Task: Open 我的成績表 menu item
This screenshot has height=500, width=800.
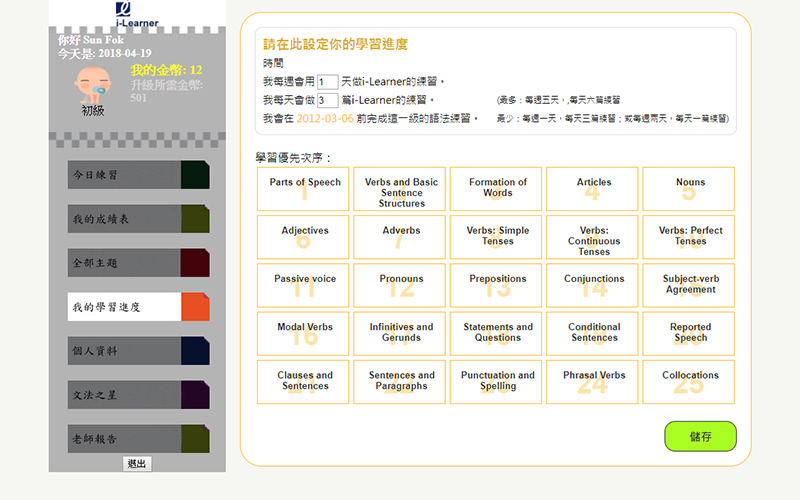Action: pyautogui.click(x=138, y=219)
